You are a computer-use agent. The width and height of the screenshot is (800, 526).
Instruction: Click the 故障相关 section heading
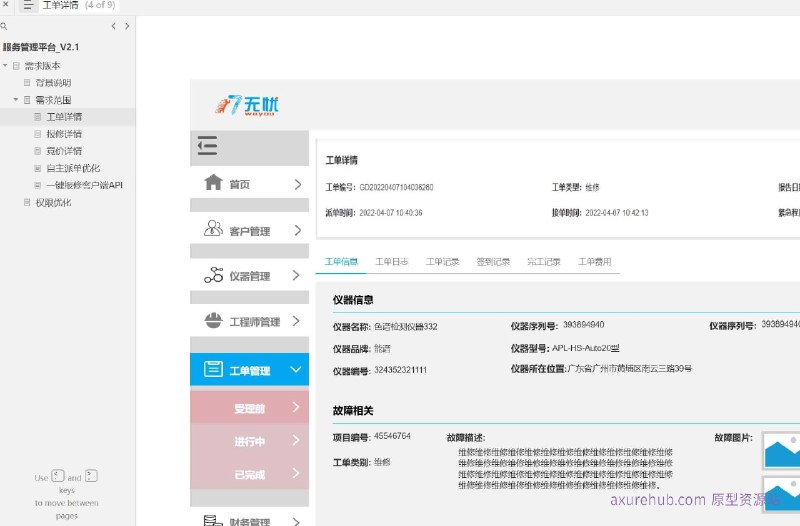[x=353, y=411]
